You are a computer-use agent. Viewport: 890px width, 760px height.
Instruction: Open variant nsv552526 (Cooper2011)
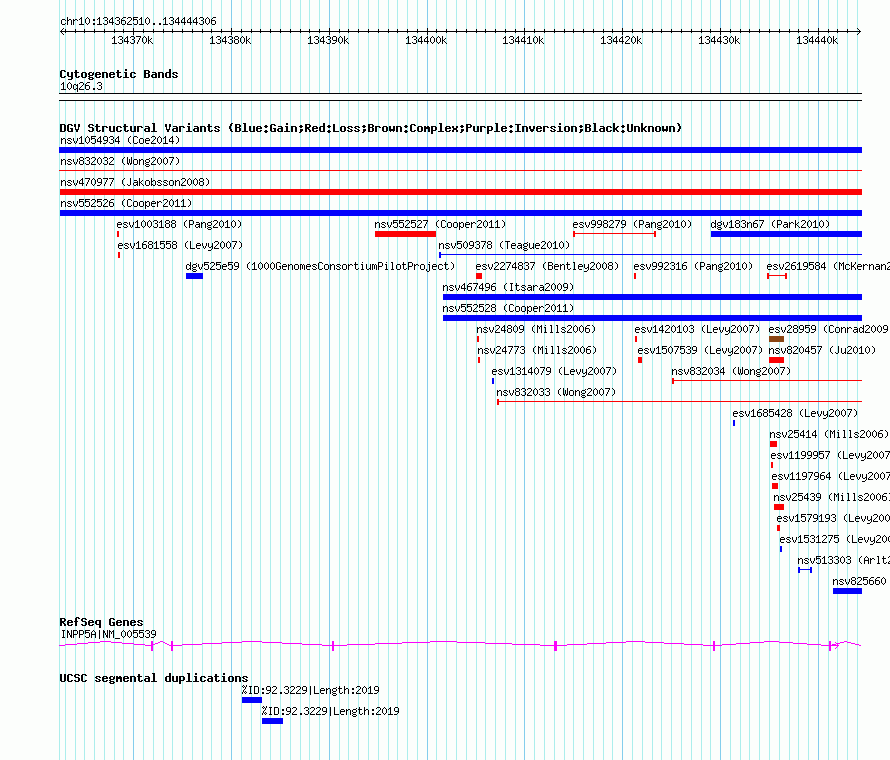tap(126, 203)
